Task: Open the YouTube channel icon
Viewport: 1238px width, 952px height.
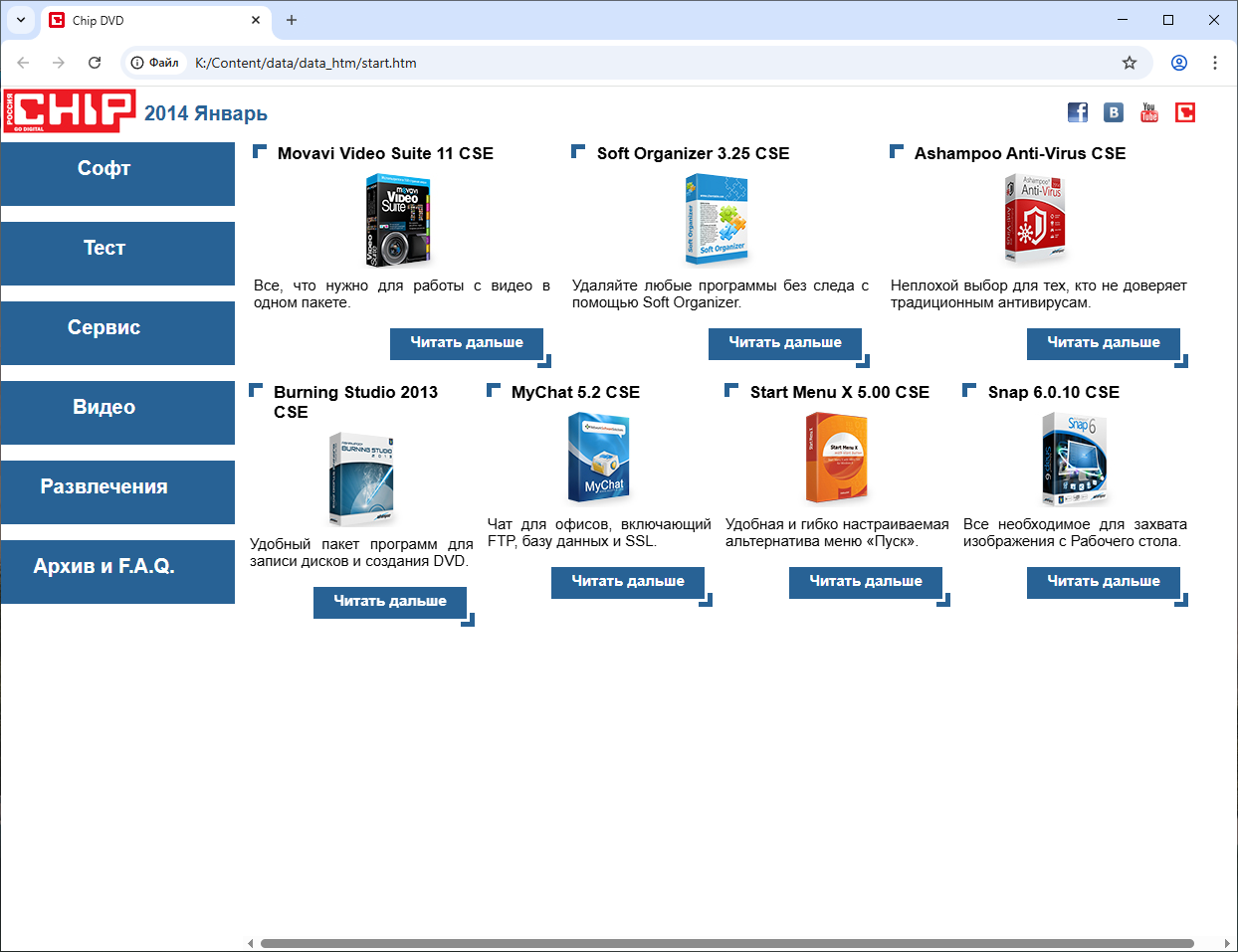Action: [x=1149, y=112]
